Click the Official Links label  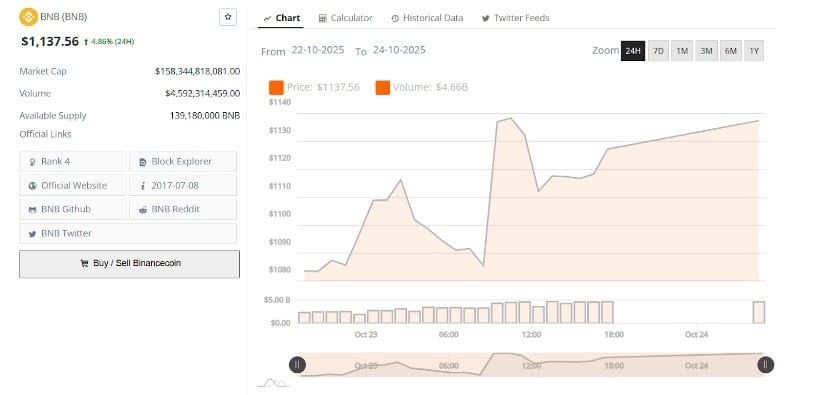tap(45, 134)
